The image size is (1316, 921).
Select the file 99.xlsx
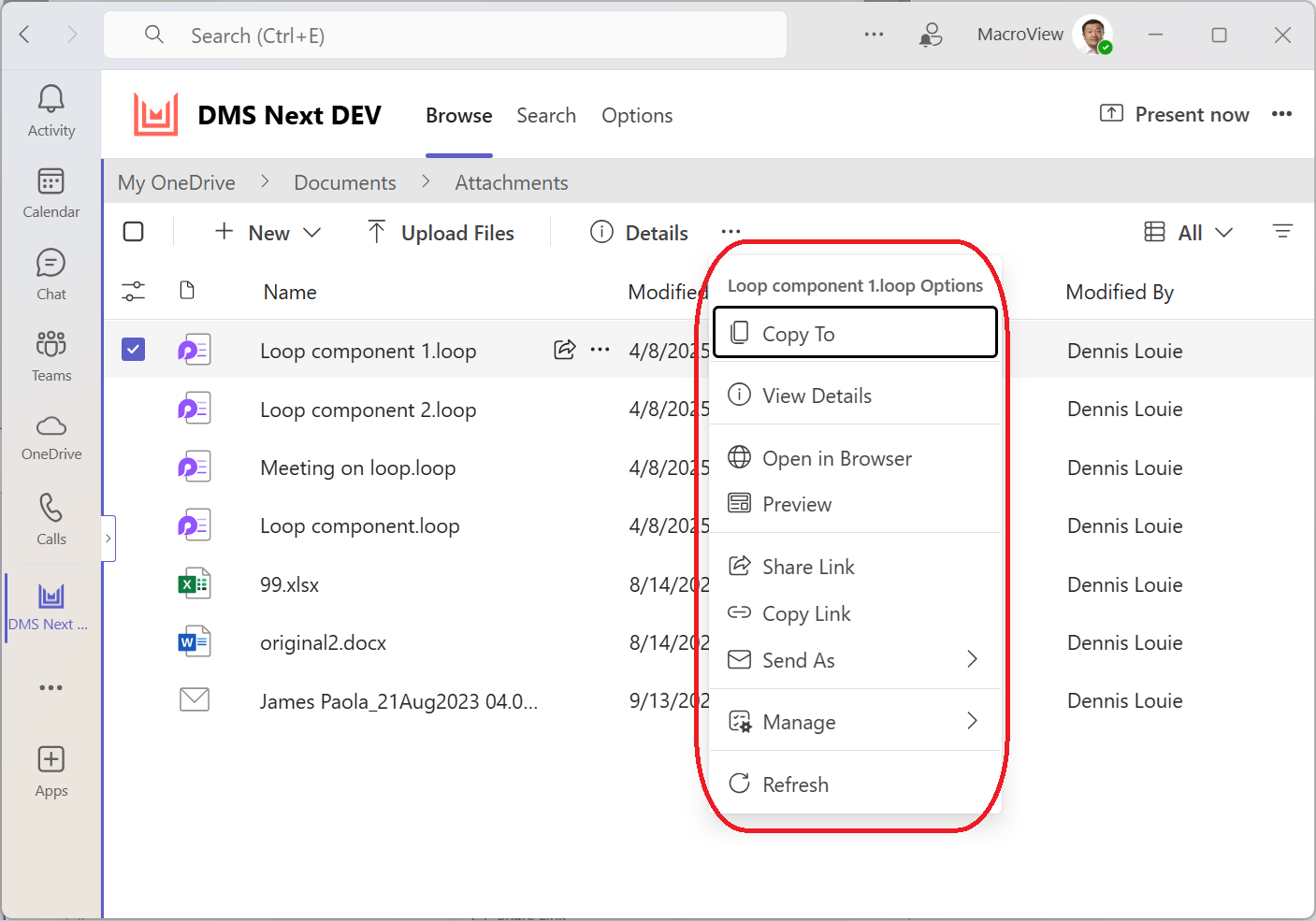[x=290, y=584]
